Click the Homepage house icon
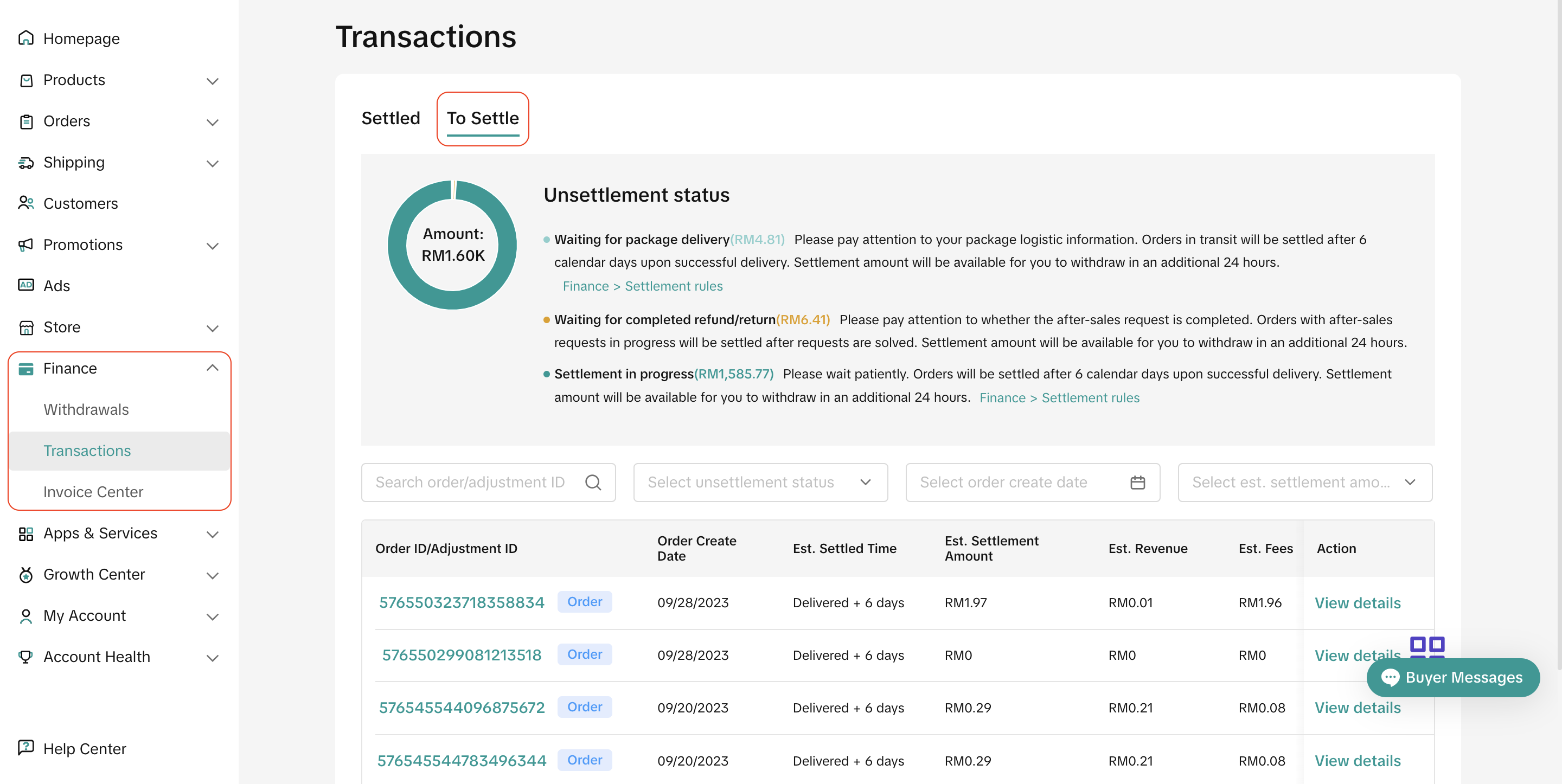Screen dimensions: 1562x784 click(25, 38)
